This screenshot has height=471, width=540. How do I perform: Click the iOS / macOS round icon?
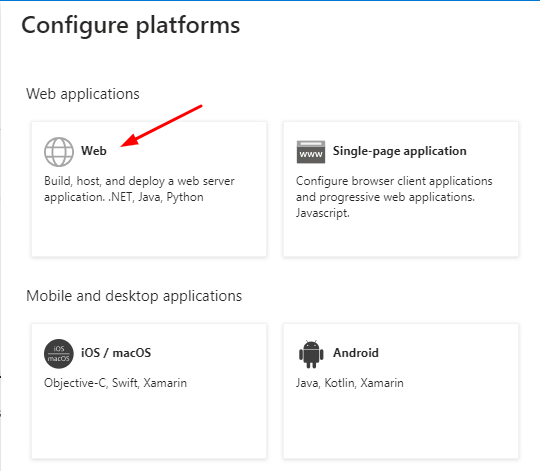coord(59,354)
